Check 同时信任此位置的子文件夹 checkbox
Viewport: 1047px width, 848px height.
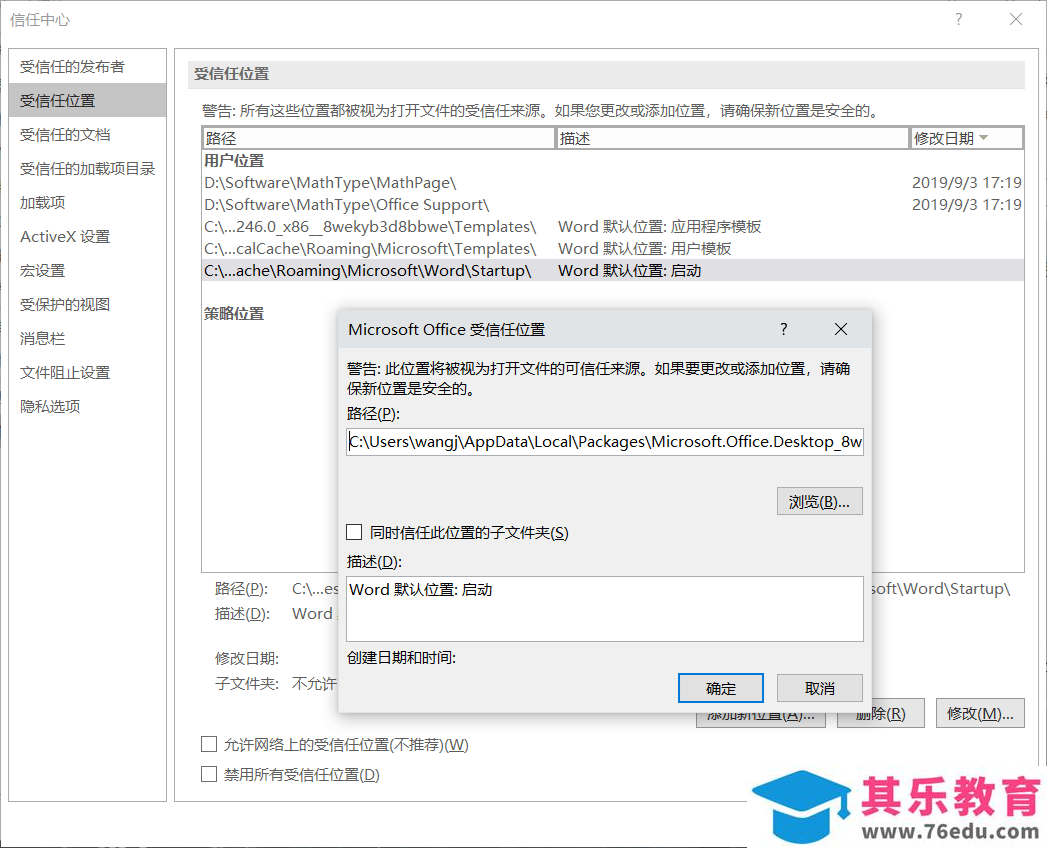click(354, 532)
